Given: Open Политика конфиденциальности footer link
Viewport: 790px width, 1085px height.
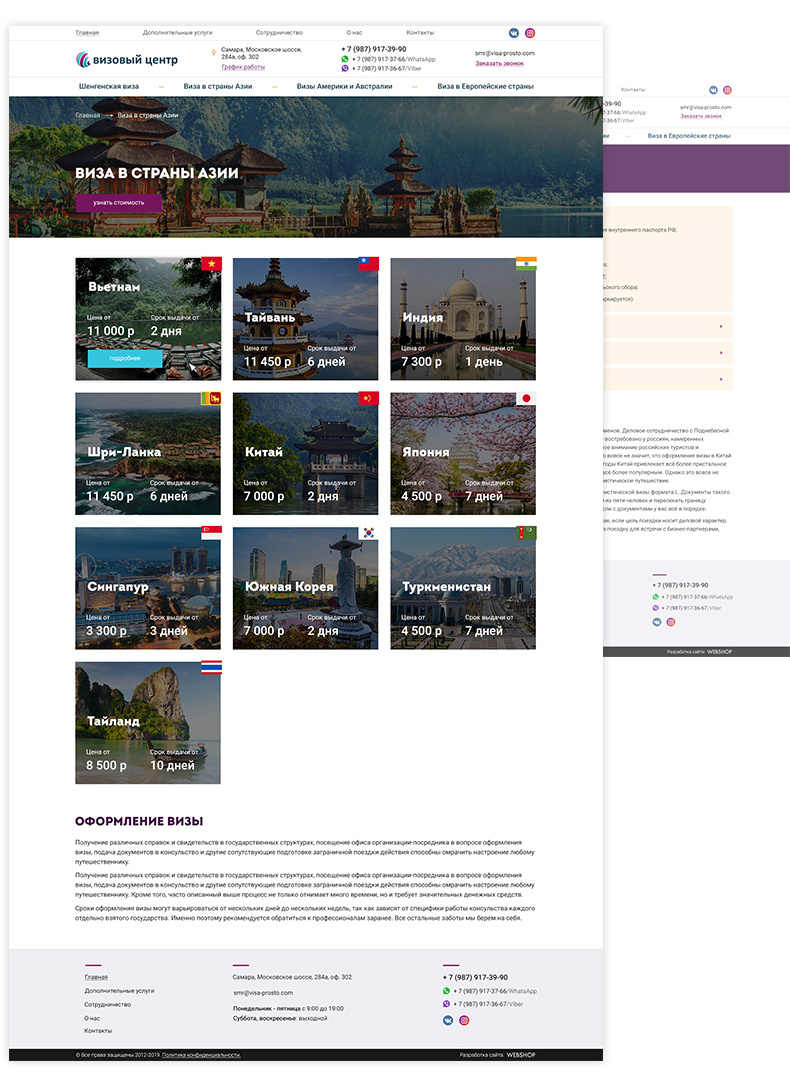Looking at the screenshot, I should click(201, 1055).
